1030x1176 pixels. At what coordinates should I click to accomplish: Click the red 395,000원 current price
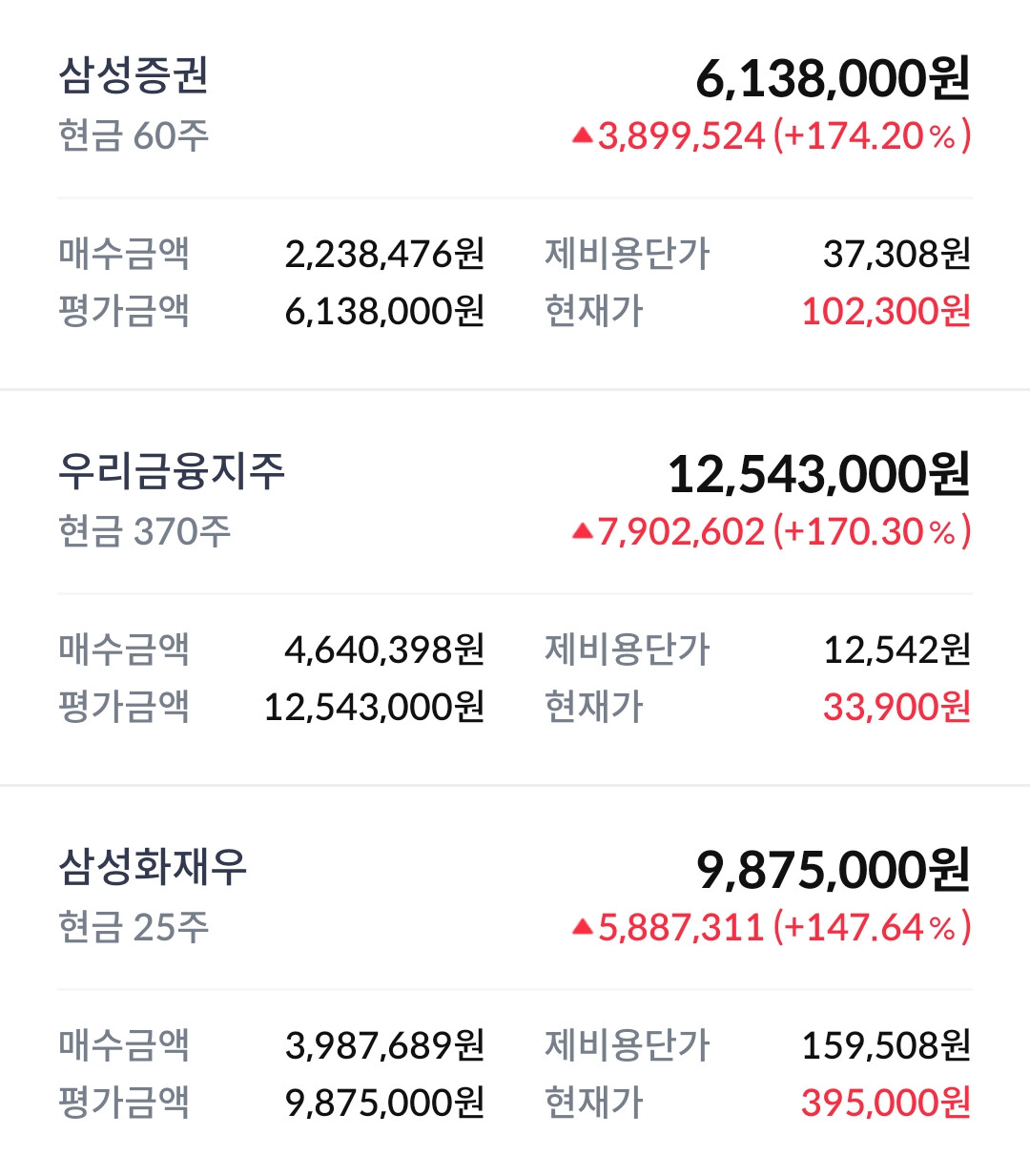[x=886, y=1103]
